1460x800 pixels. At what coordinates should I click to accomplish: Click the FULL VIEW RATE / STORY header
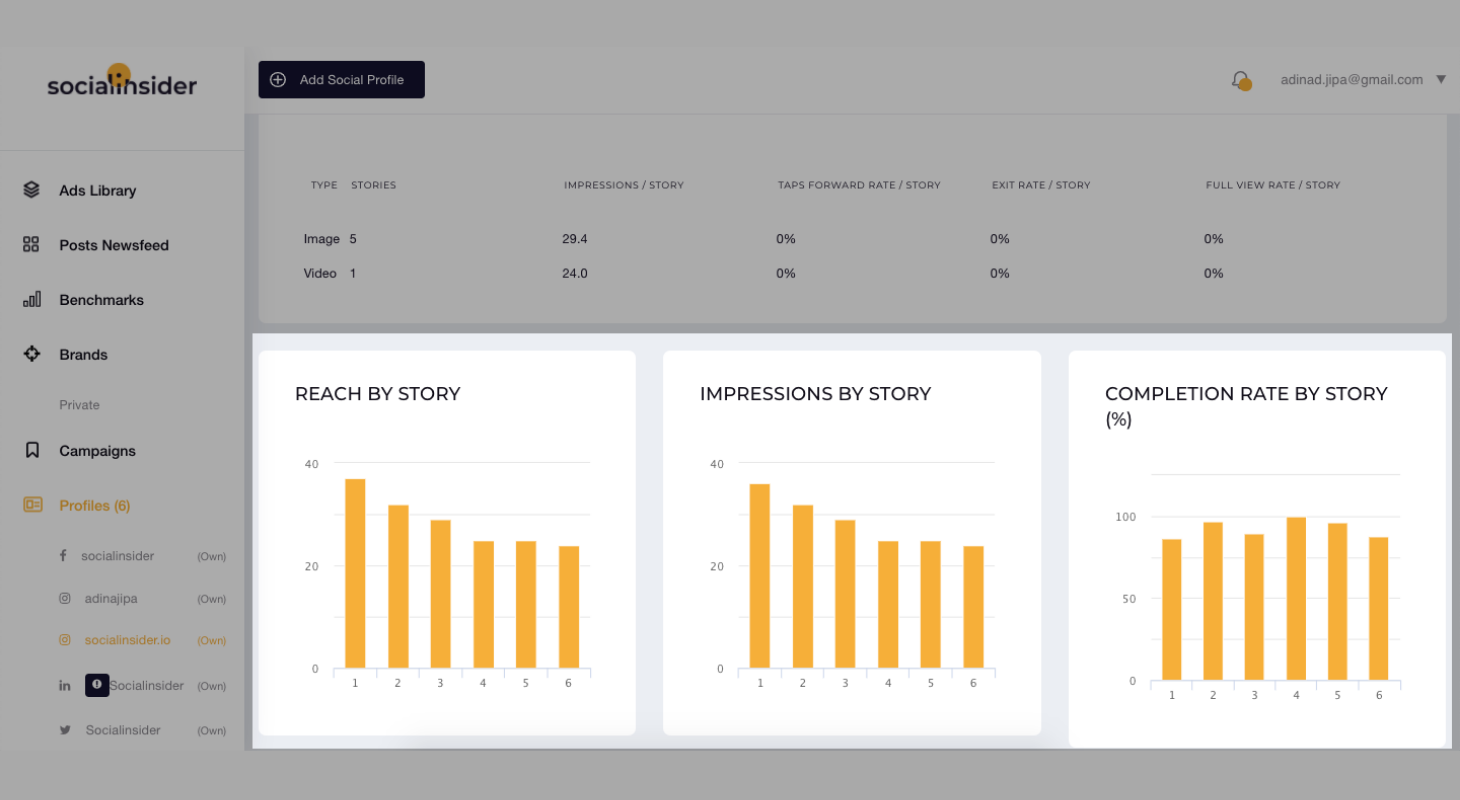click(x=1273, y=185)
